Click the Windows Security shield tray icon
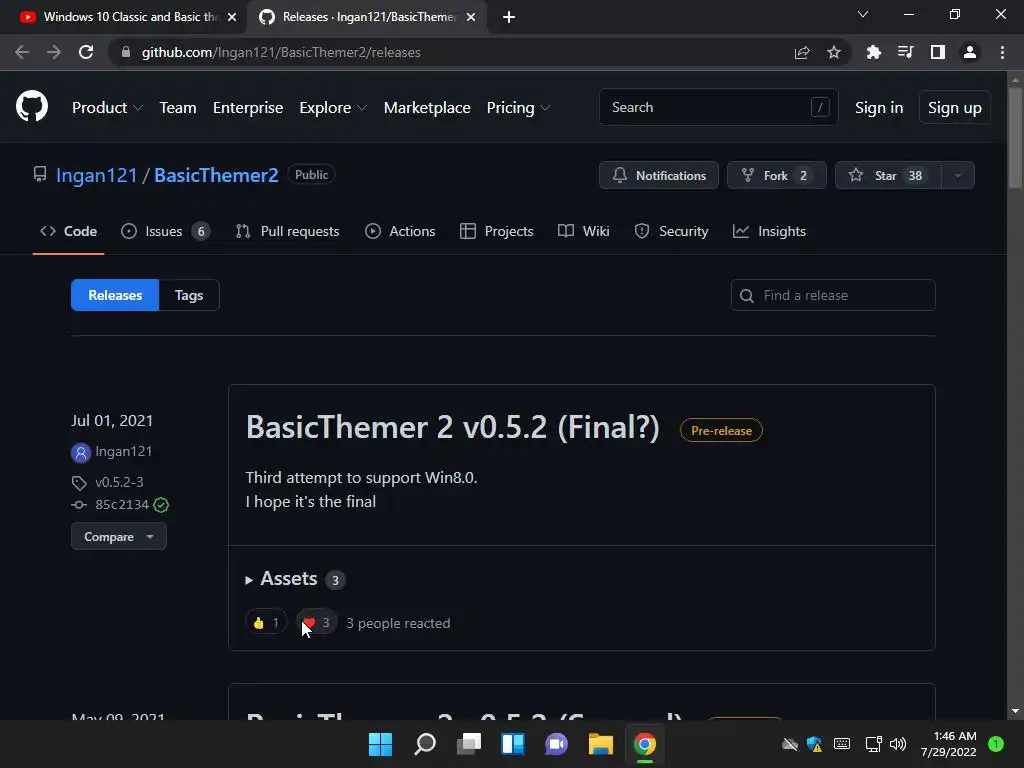 814,744
